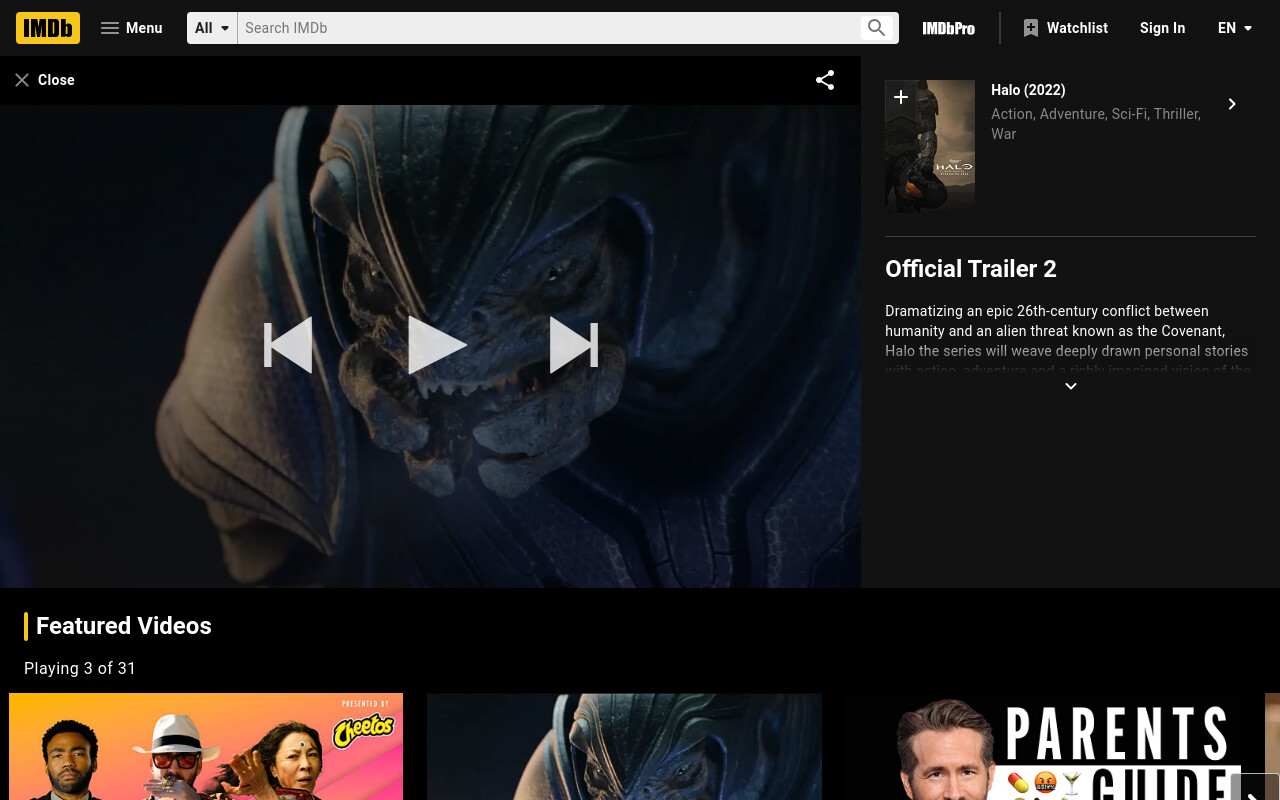Image resolution: width=1280 pixels, height=800 pixels.
Task: Open the Cheetos-presented featured video thumbnail
Action: pos(206,746)
